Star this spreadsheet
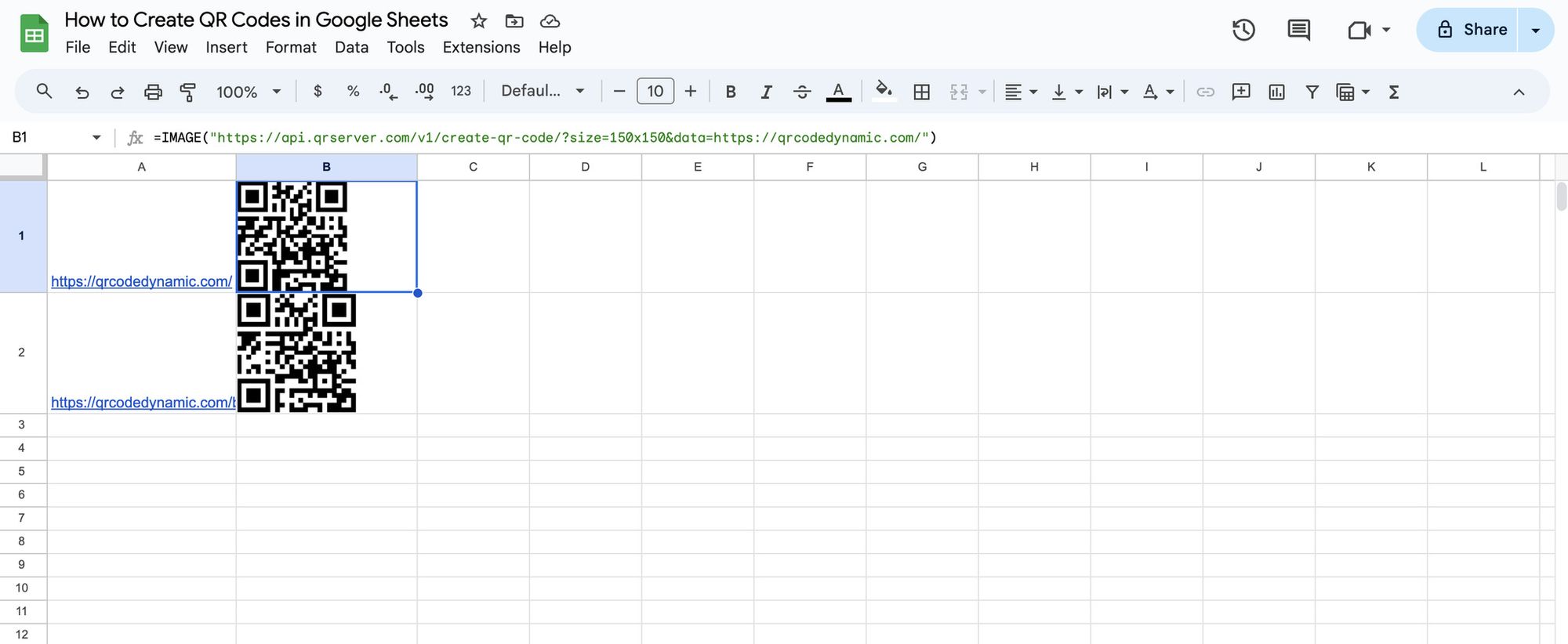1568x644 pixels. 479,21
